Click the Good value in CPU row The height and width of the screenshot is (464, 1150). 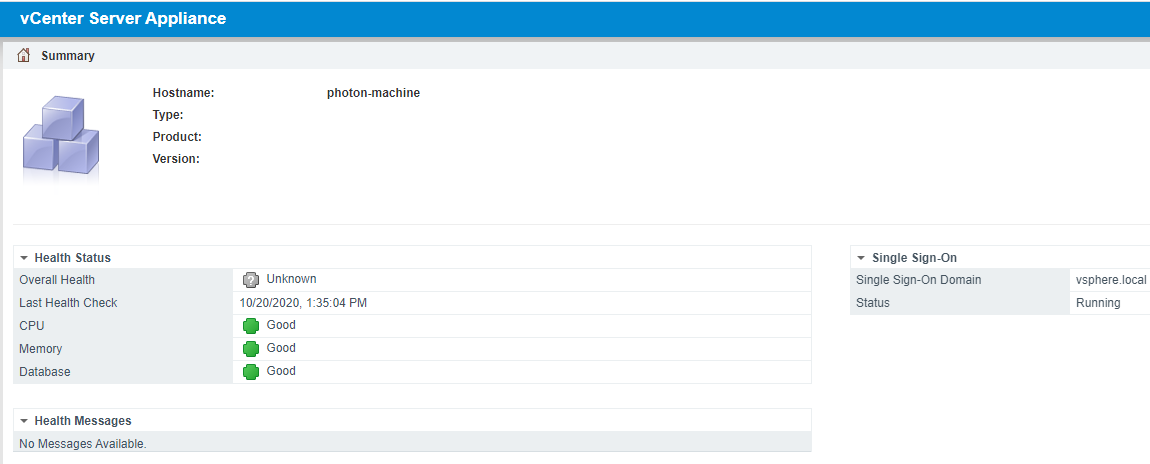tap(282, 325)
